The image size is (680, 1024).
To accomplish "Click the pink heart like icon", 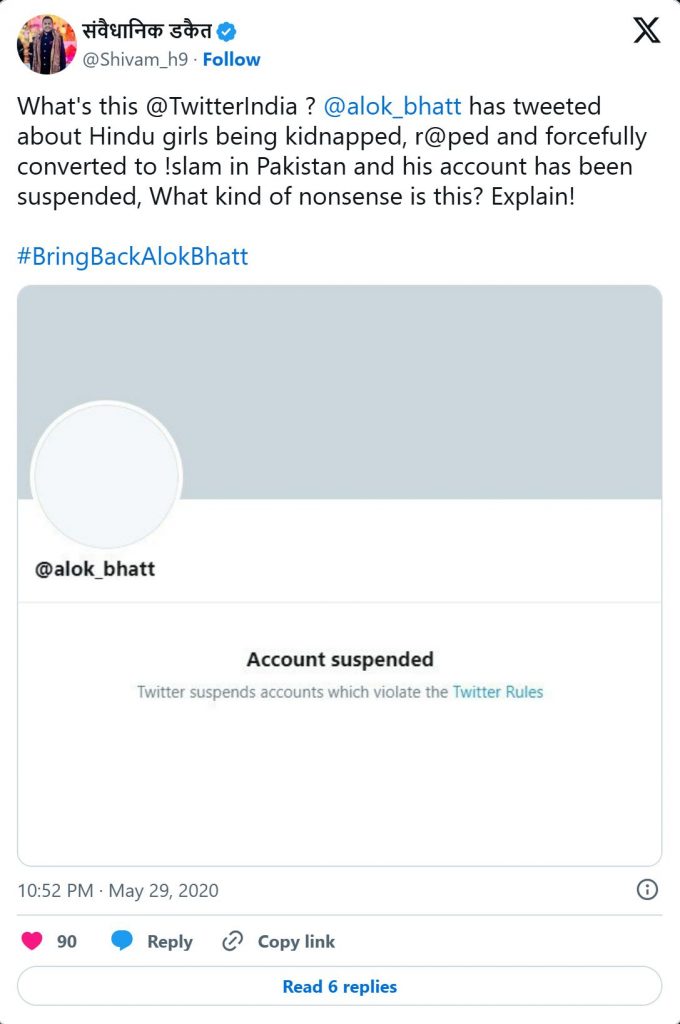I will click(x=32, y=941).
